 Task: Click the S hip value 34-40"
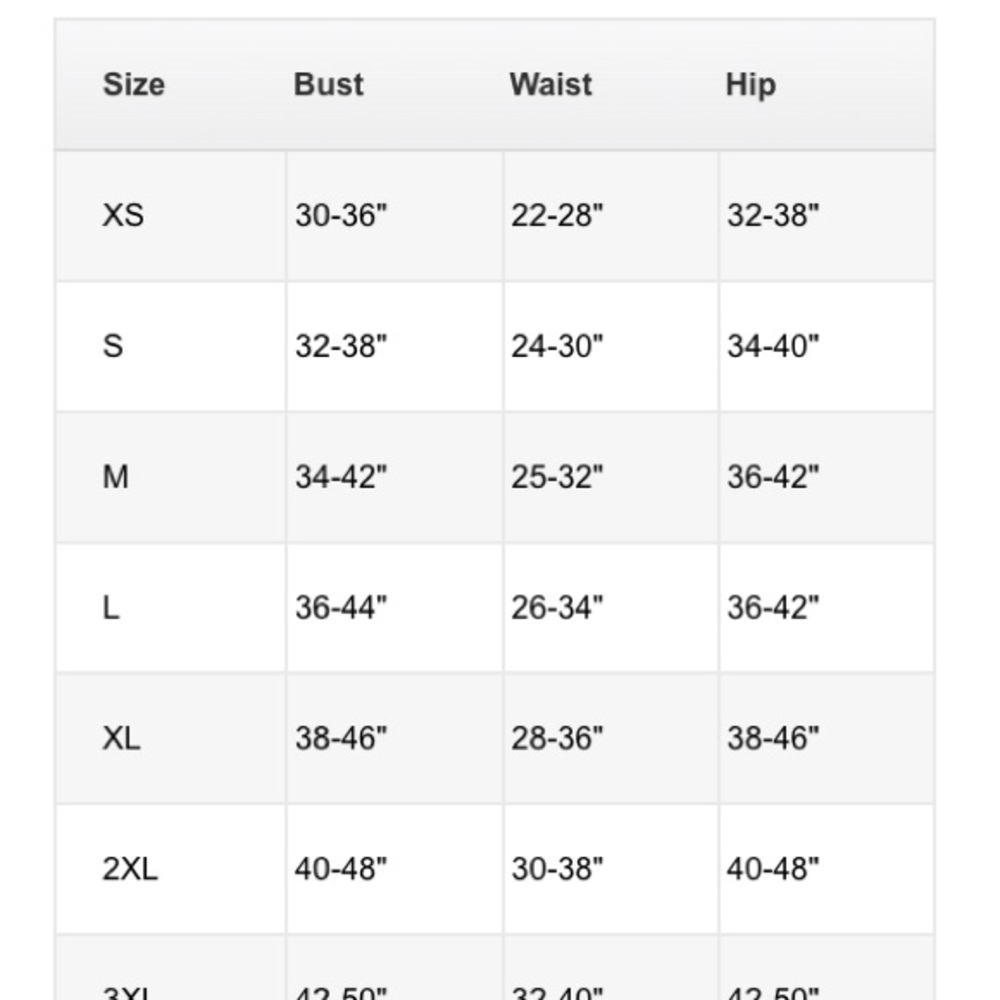(x=773, y=346)
